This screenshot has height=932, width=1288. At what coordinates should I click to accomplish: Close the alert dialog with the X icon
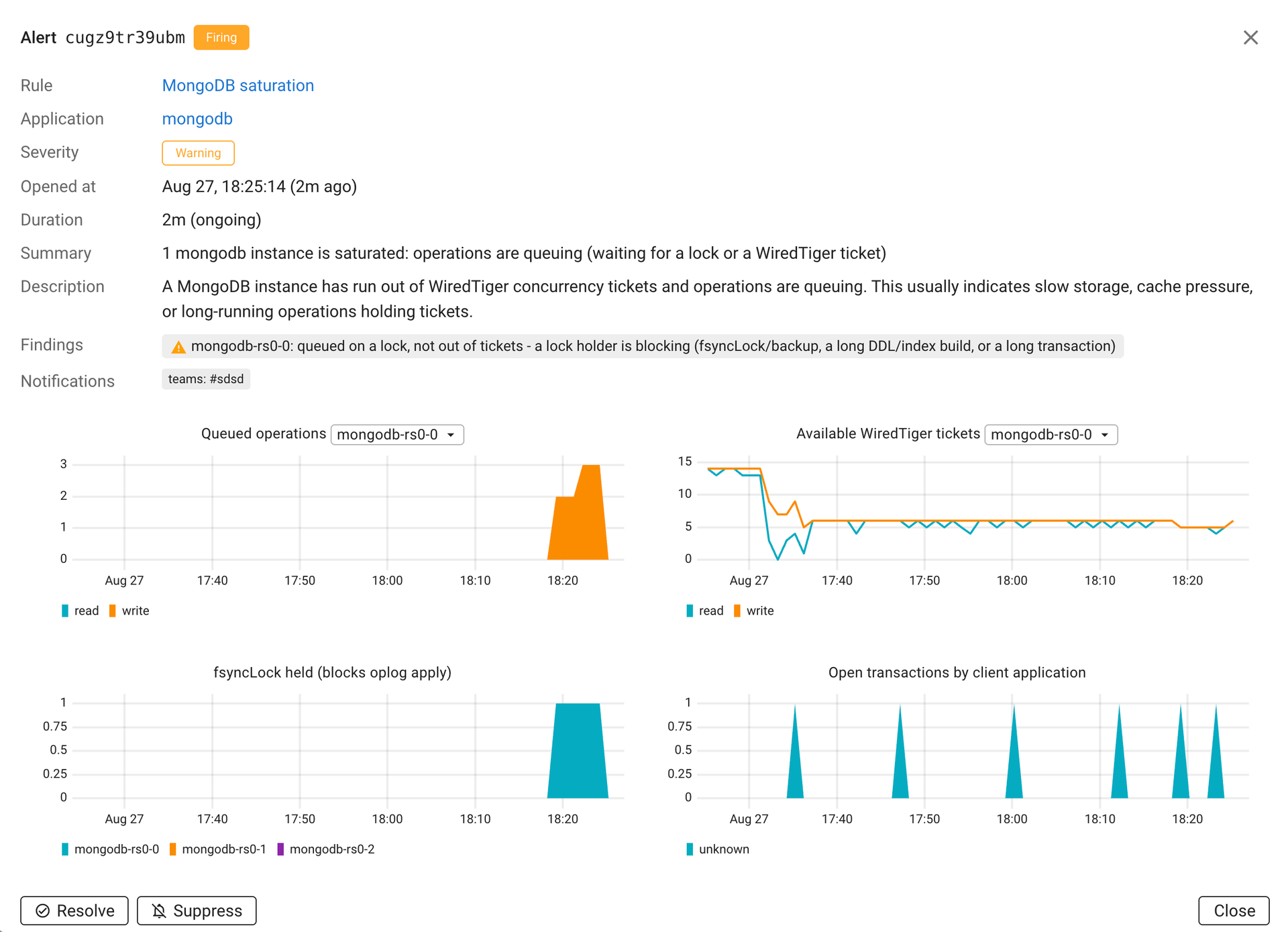pyautogui.click(x=1250, y=38)
